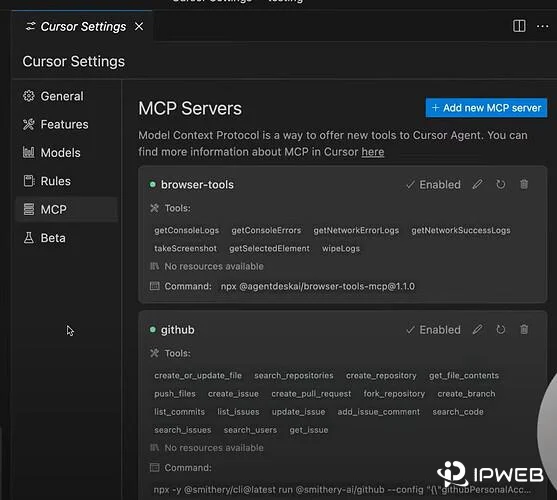
Task: Follow the 'here' MCP documentation link
Action: click(x=373, y=152)
